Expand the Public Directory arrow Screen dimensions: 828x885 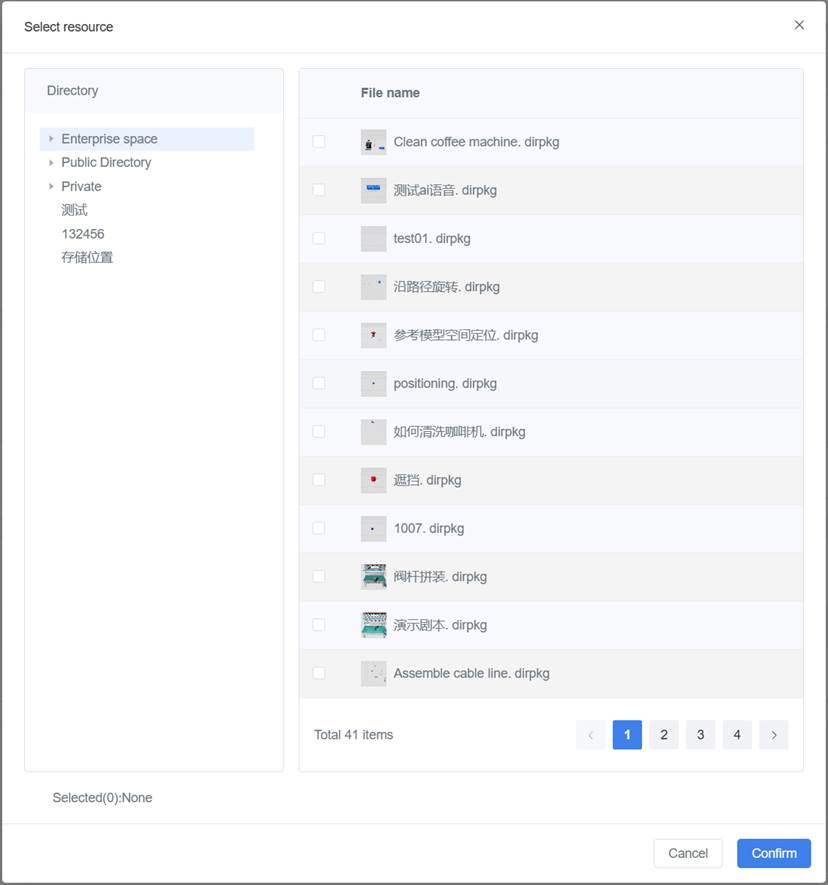pyautogui.click(x=51, y=162)
